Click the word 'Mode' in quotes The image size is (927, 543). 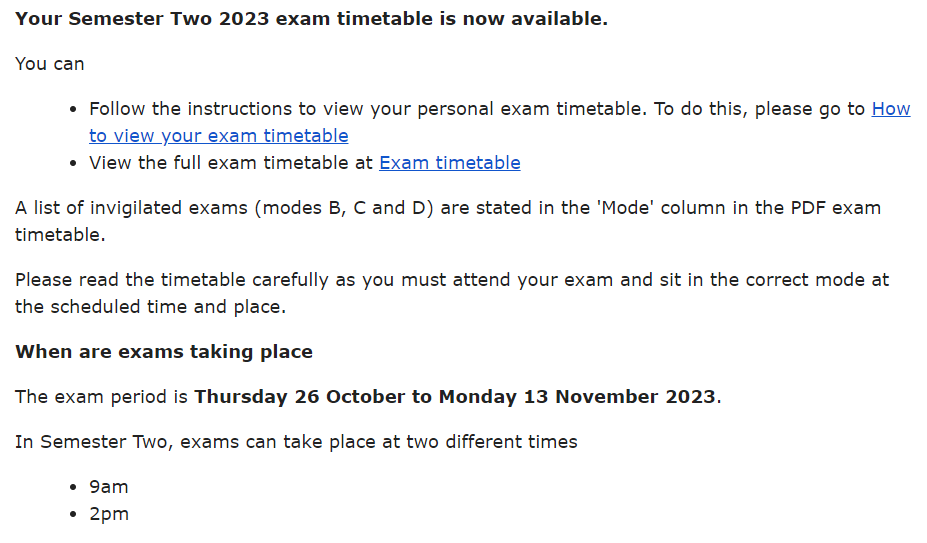click(627, 208)
